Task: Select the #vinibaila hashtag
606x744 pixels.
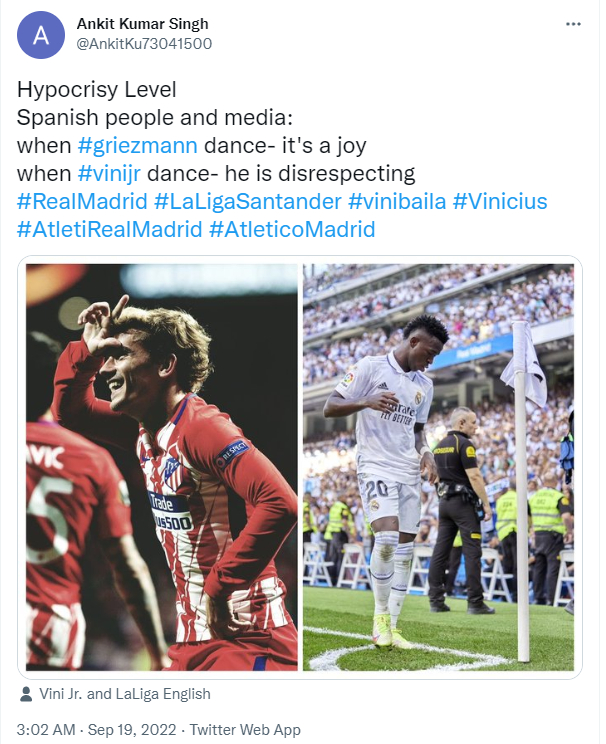Action: (x=397, y=201)
